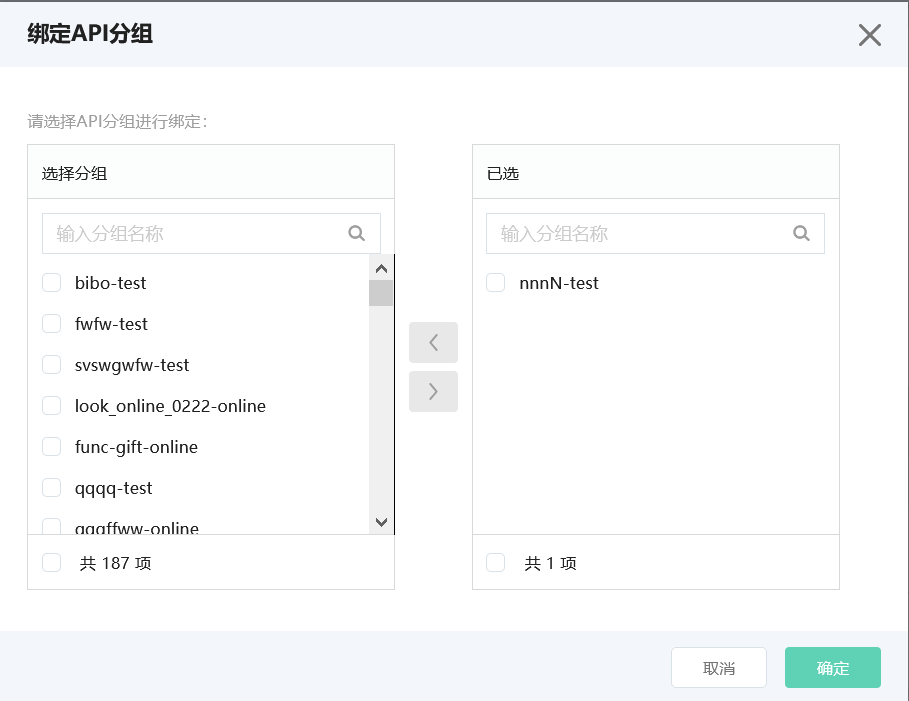Check nnnN-test in the selected list
This screenshot has width=909, height=701.
496,283
